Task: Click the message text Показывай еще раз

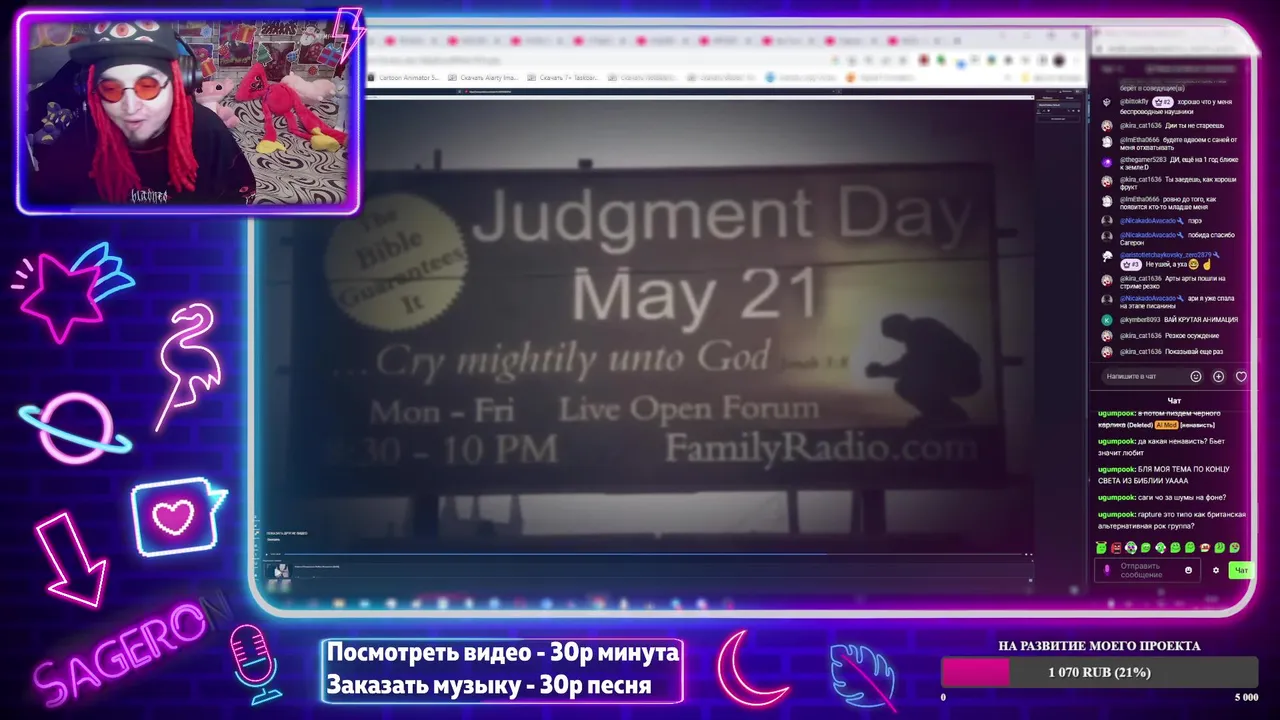Action: coord(1194,352)
